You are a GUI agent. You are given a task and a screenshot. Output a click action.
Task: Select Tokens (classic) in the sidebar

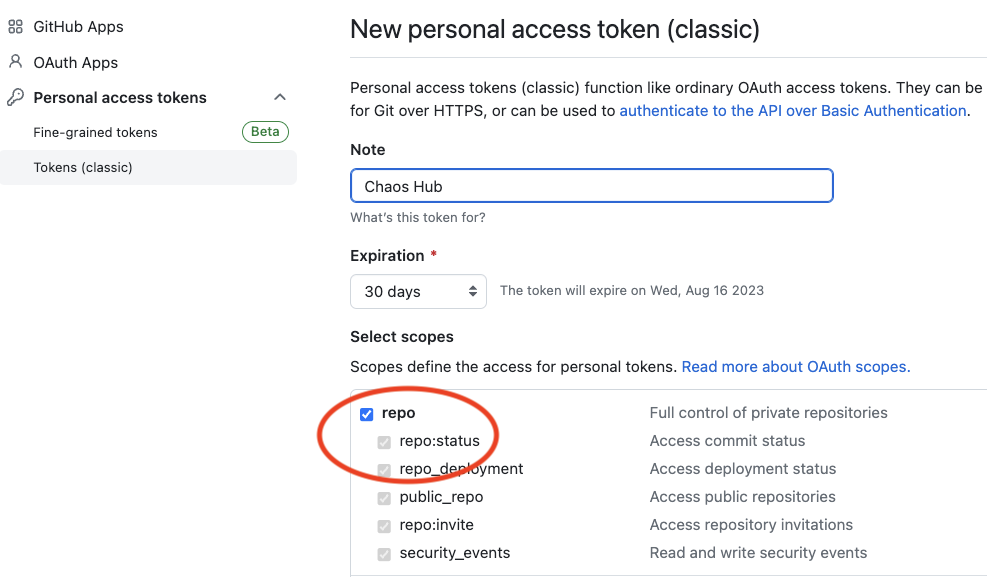83,167
